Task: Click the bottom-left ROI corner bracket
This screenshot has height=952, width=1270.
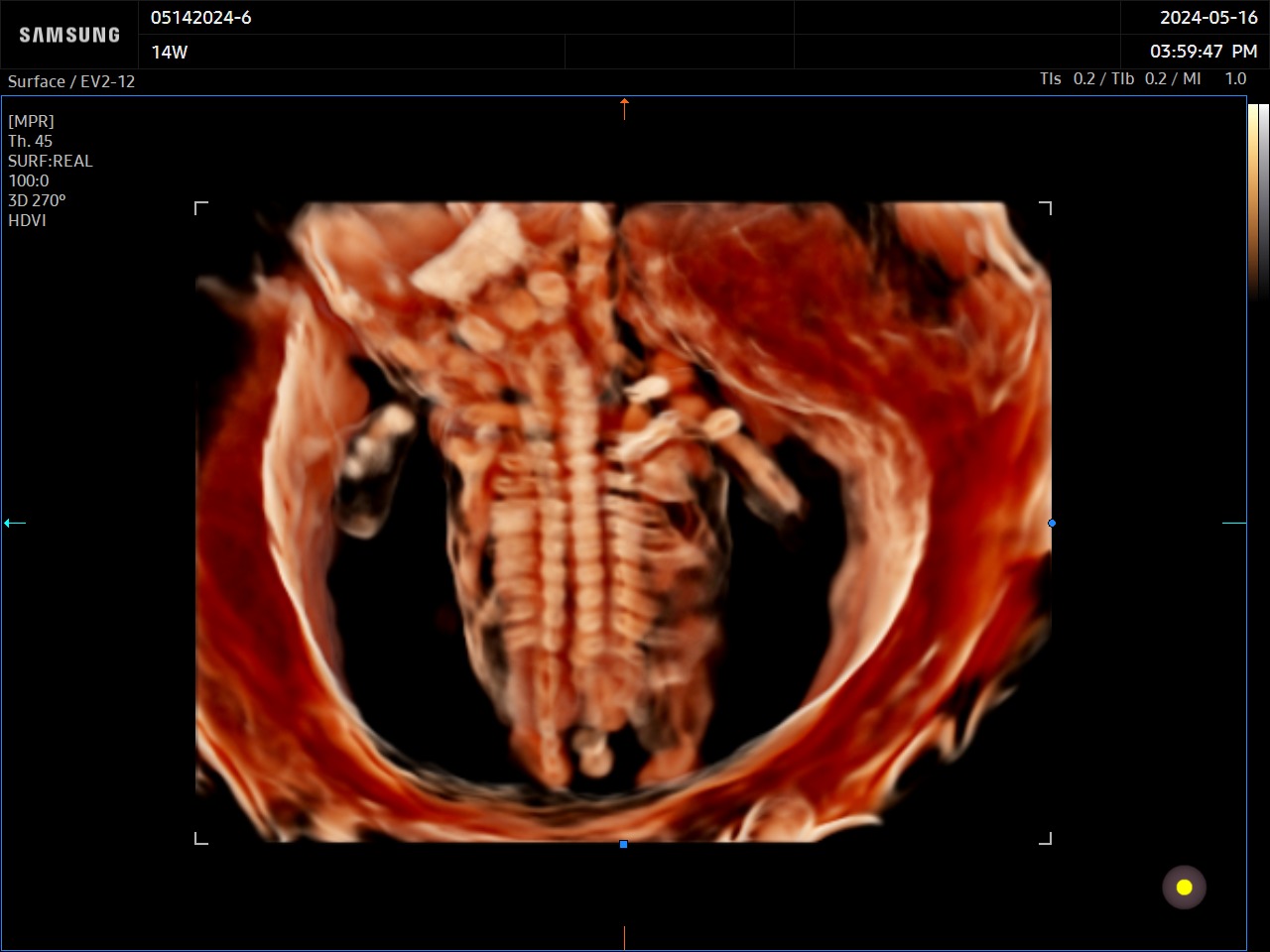Action: (200, 838)
